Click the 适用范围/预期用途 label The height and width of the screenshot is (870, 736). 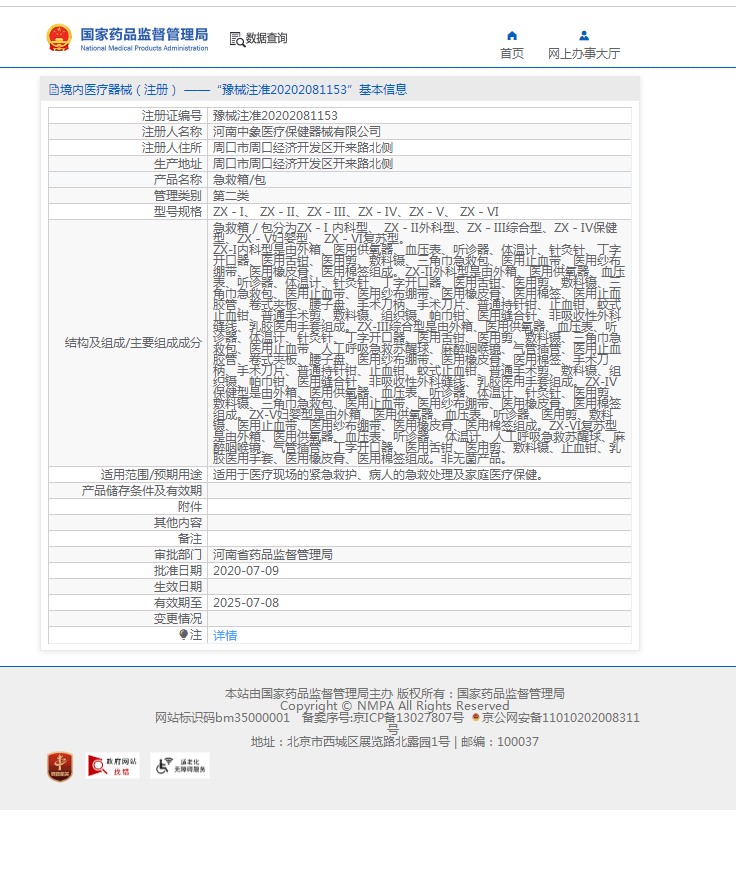point(152,475)
